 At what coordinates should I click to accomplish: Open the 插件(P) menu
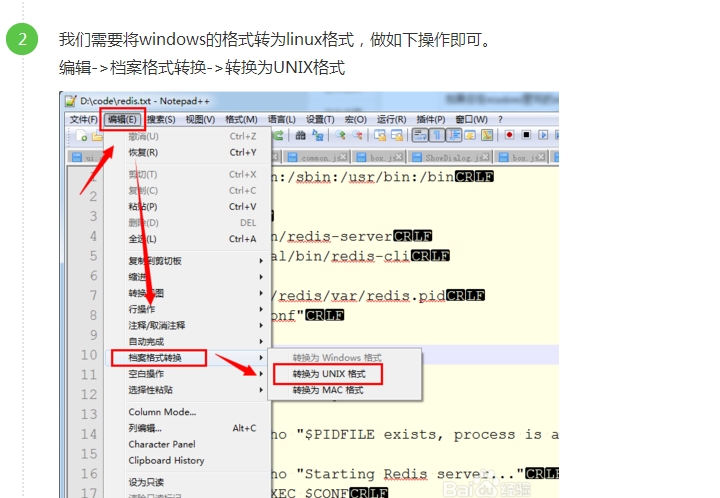pyautogui.click(x=431, y=119)
